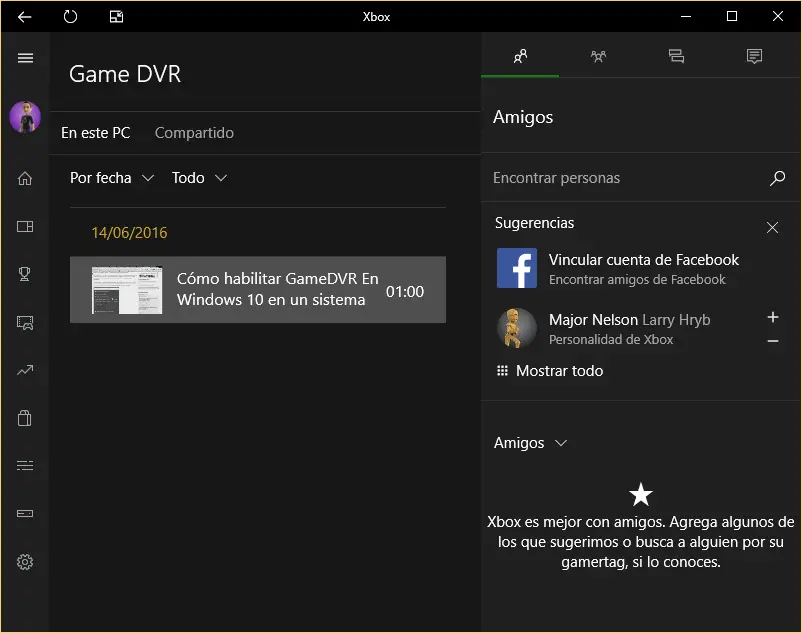
Task: Switch to the Compartido tab
Action: click(194, 133)
